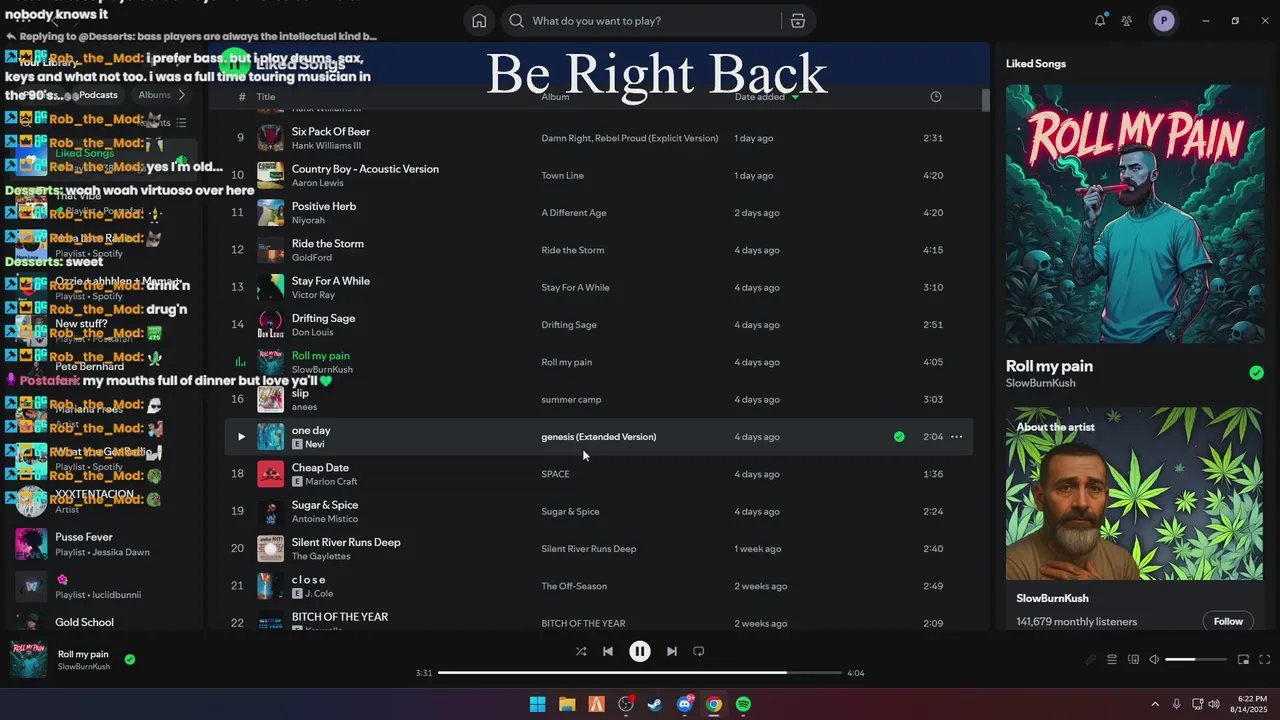Screen dimensions: 1280x720
Task: Open album 'Damn Right, Rebel Proud (Explicit Version)'
Action: [630, 138]
